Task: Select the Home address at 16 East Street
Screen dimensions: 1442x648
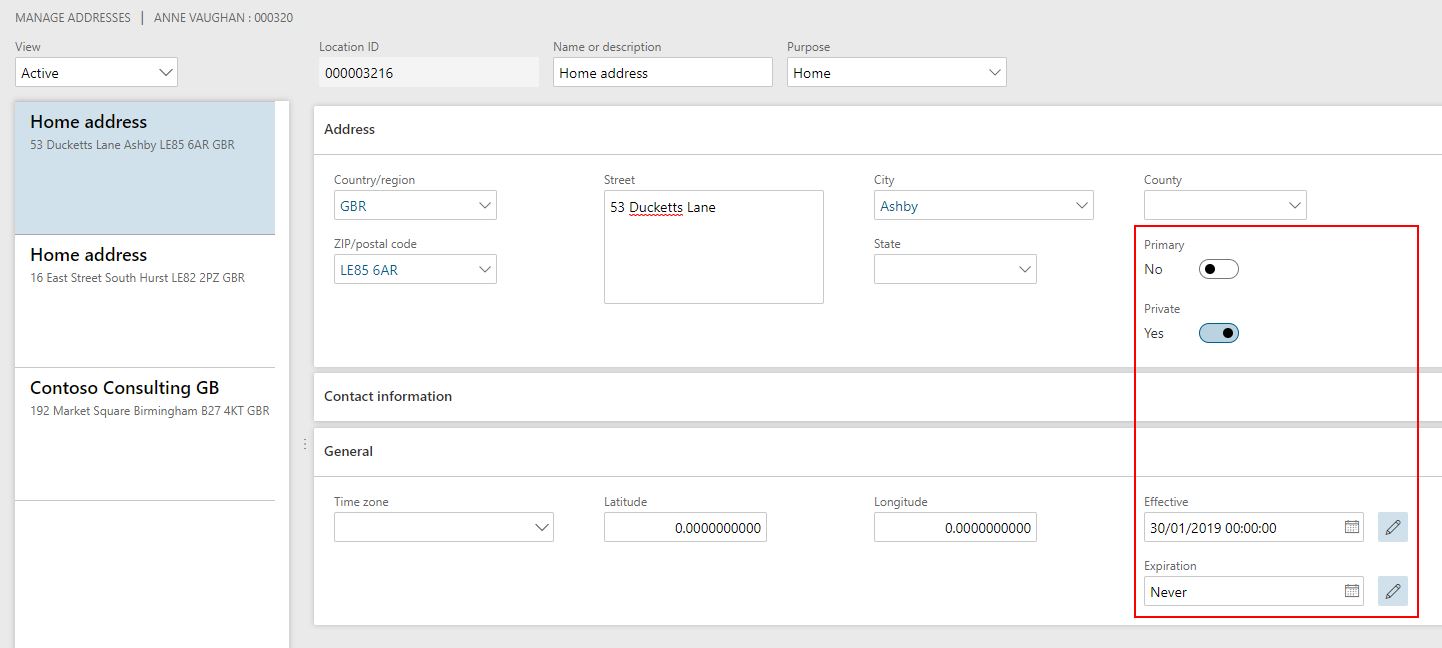Action: pos(145,265)
